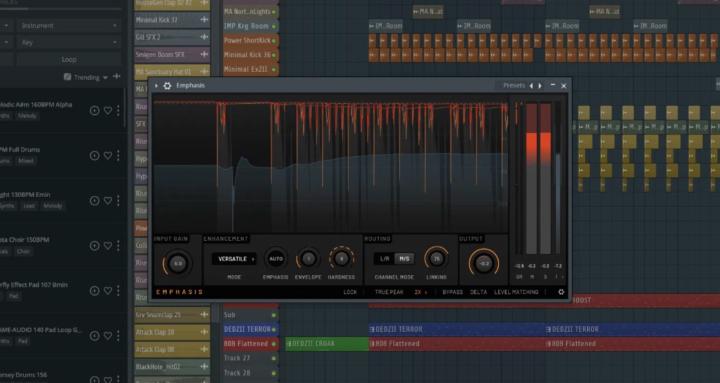Open the Presets menu in Emphasis window
Image resolution: width=720 pixels, height=383 pixels.
click(514, 85)
